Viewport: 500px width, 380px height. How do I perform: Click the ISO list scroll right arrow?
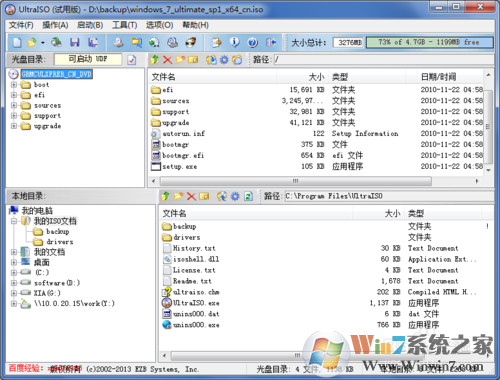tap(477, 181)
